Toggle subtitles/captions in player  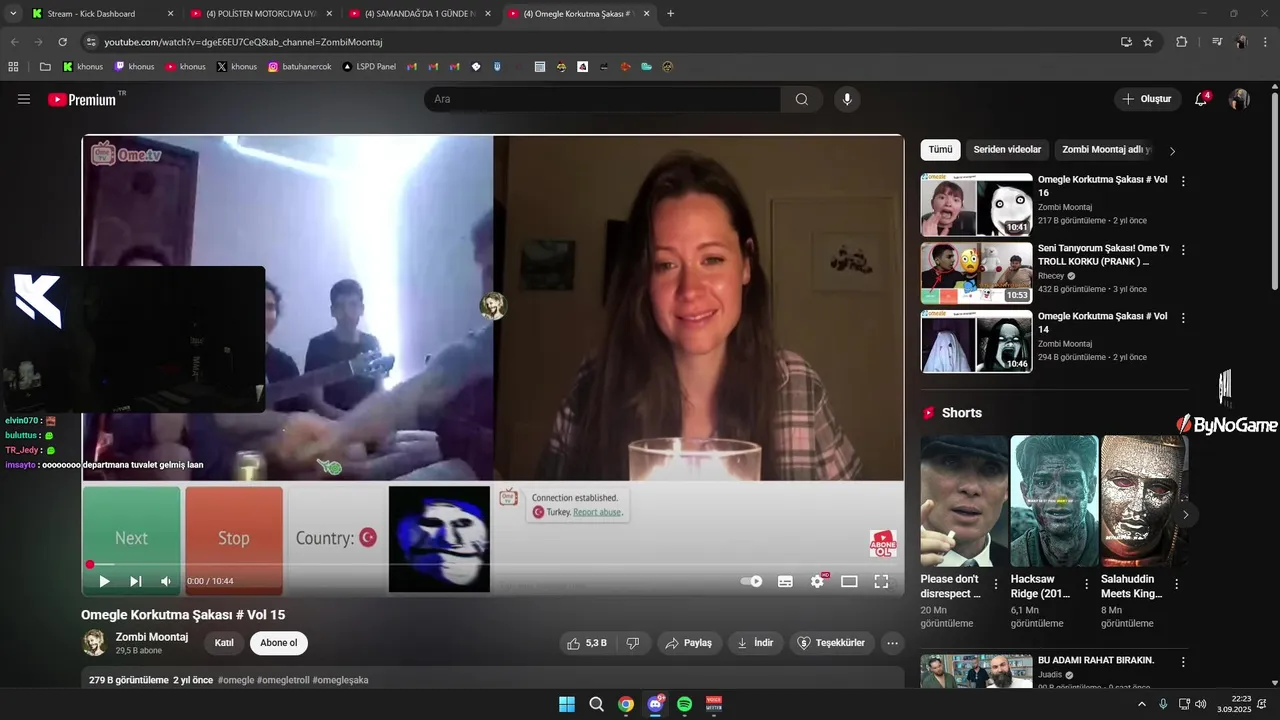point(785,581)
